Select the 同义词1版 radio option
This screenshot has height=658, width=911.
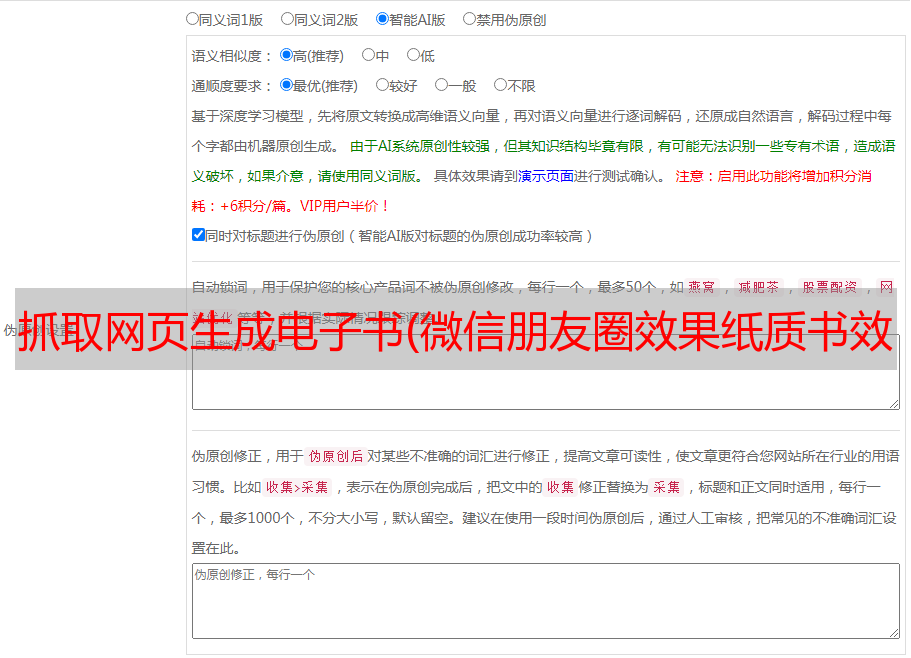click(x=192, y=19)
